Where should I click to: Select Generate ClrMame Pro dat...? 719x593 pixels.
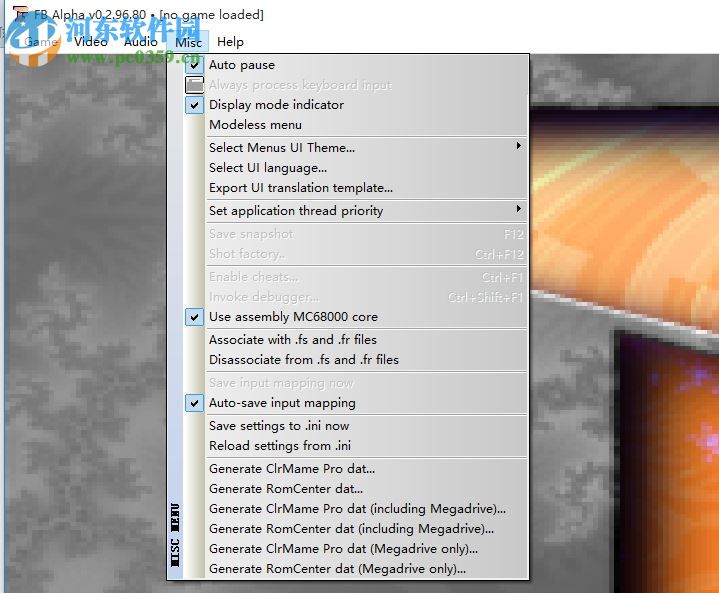pyautogui.click(x=355, y=469)
